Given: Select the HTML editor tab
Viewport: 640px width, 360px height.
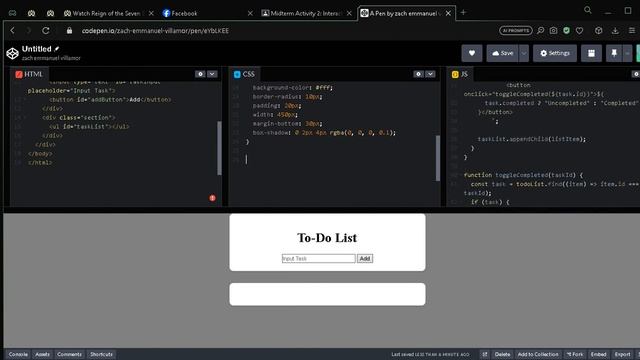Looking at the screenshot, I should (29, 74).
